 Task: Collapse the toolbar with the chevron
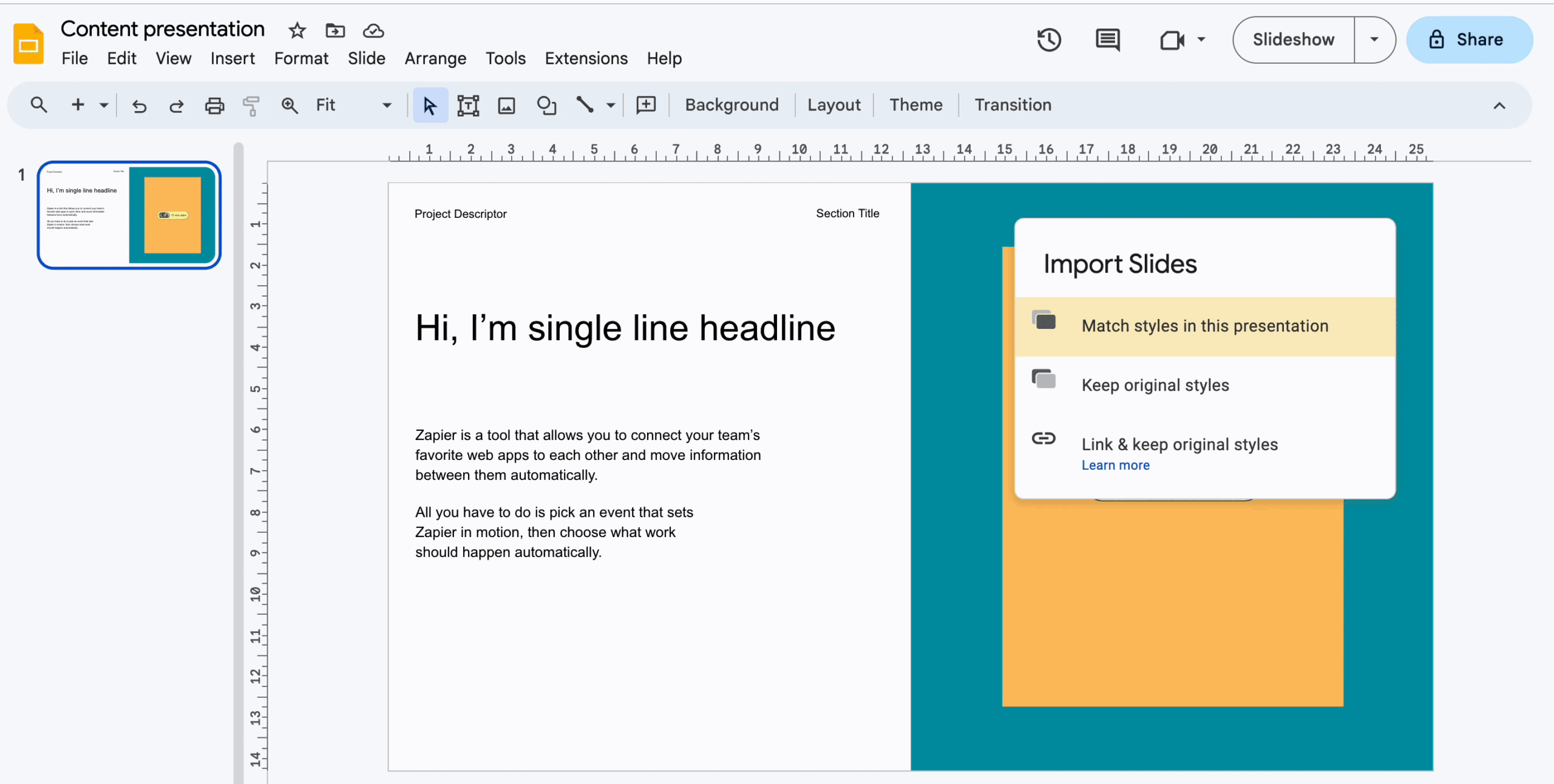pyautogui.click(x=1499, y=106)
